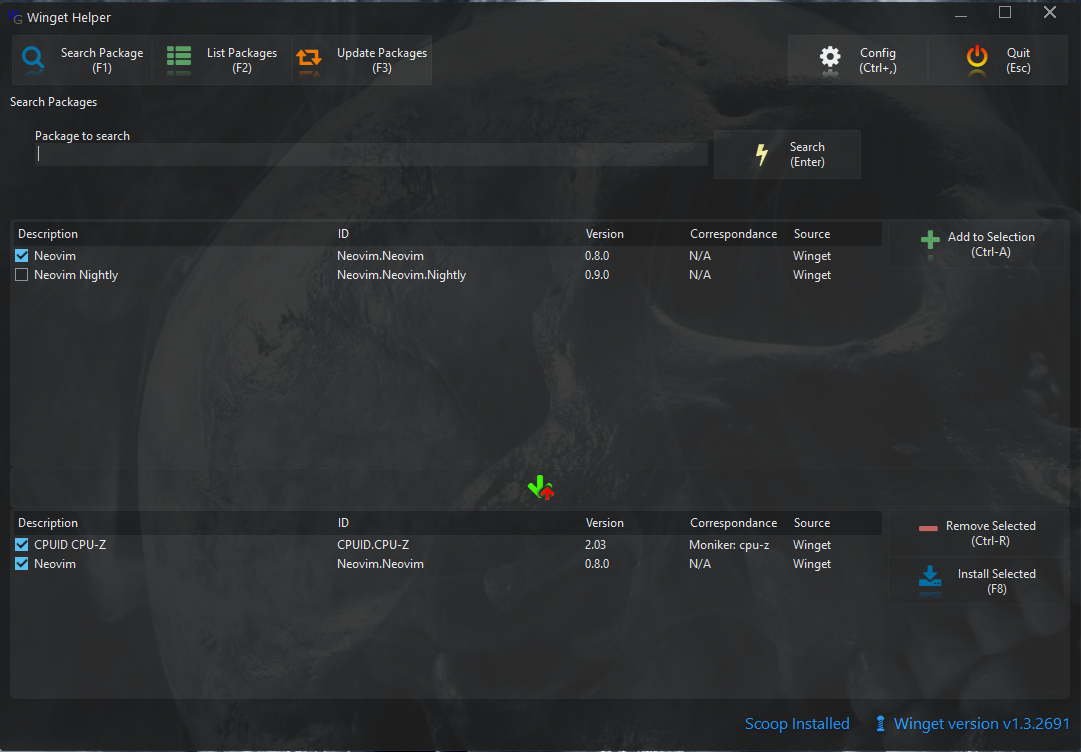Click the lightning bolt Search icon

tap(762, 154)
